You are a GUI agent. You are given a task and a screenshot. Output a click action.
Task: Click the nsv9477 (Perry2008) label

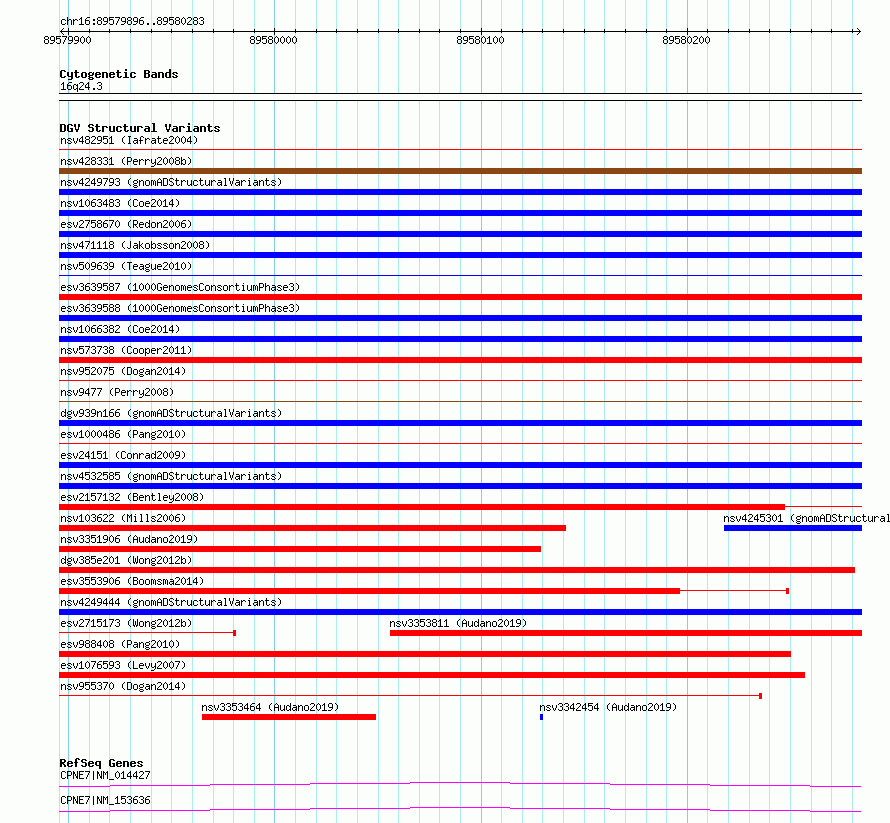tap(117, 392)
